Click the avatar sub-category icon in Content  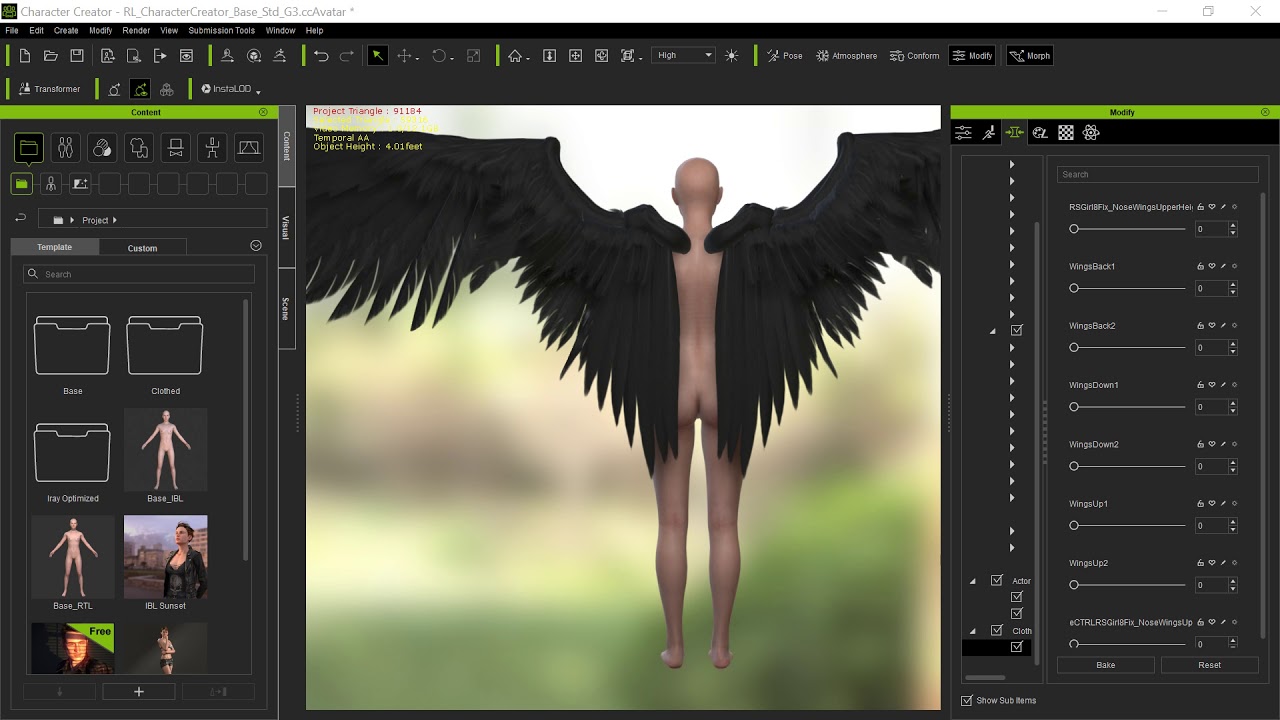tap(51, 184)
